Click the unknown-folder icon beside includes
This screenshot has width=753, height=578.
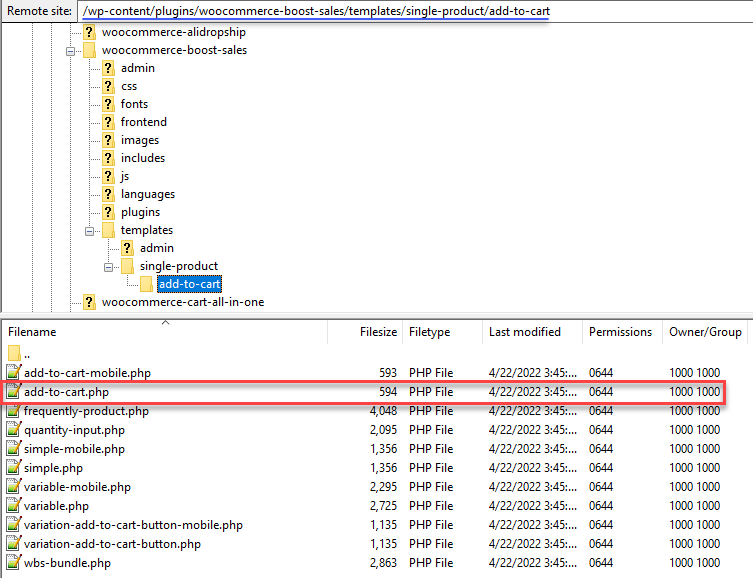[x=108, y=158]
